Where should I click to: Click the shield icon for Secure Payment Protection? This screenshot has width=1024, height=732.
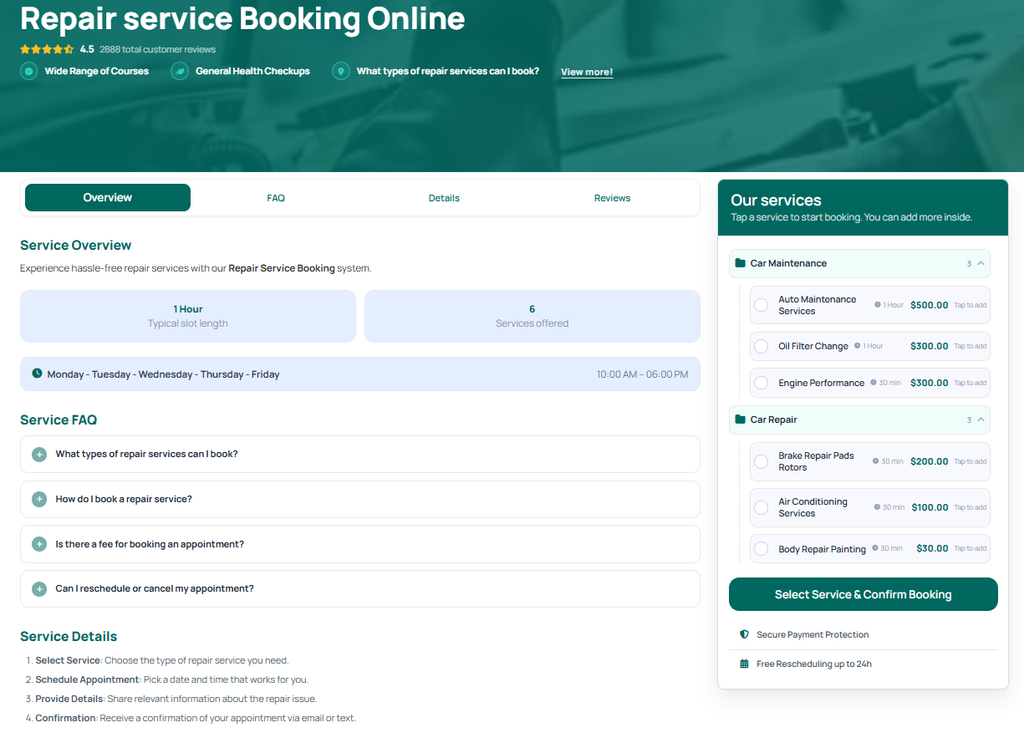744,634
